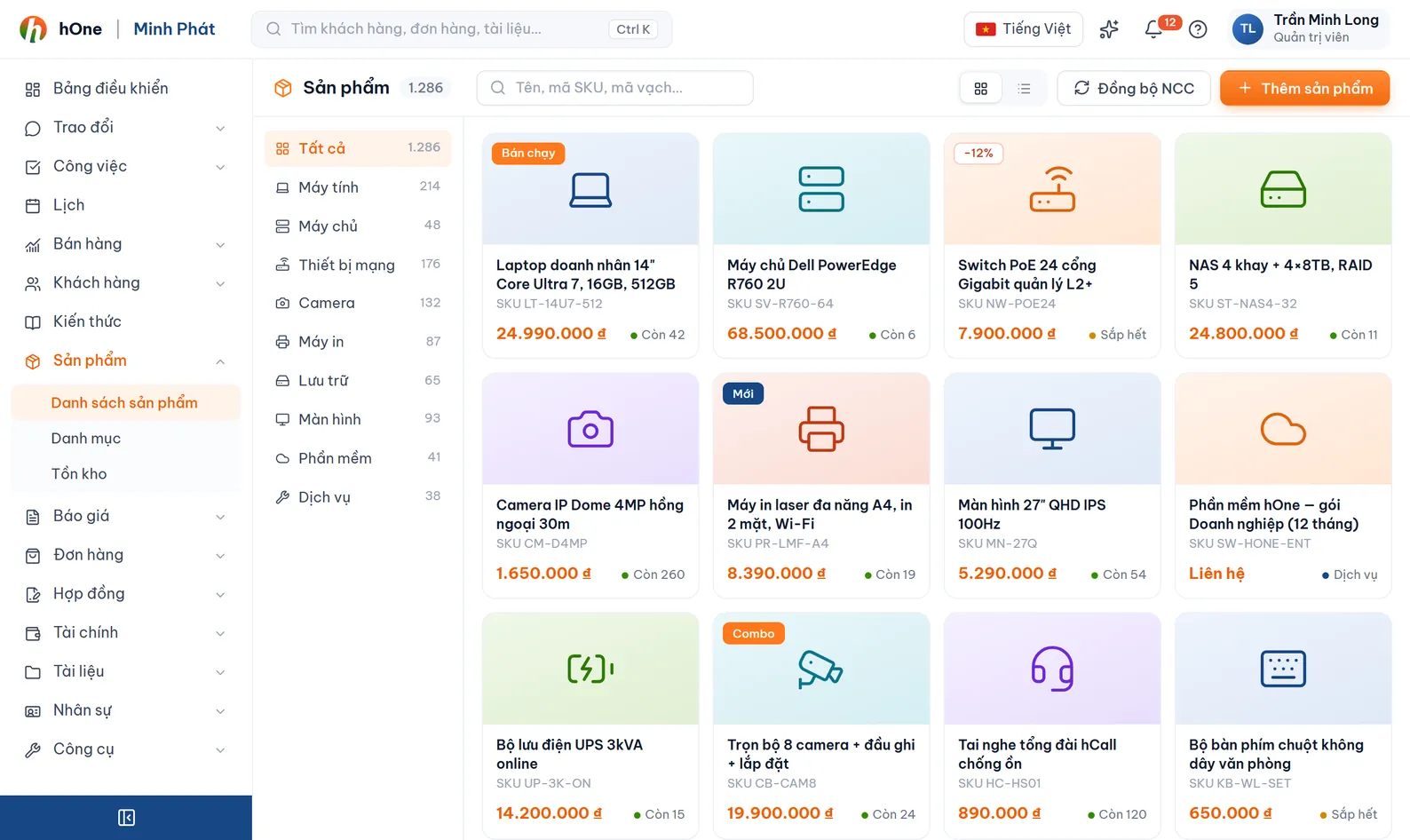The height and width of the screenshot is (840, 1410).
Task: Filter by Máy tính category
Action: pyautogui.click(x=358, y=187)
